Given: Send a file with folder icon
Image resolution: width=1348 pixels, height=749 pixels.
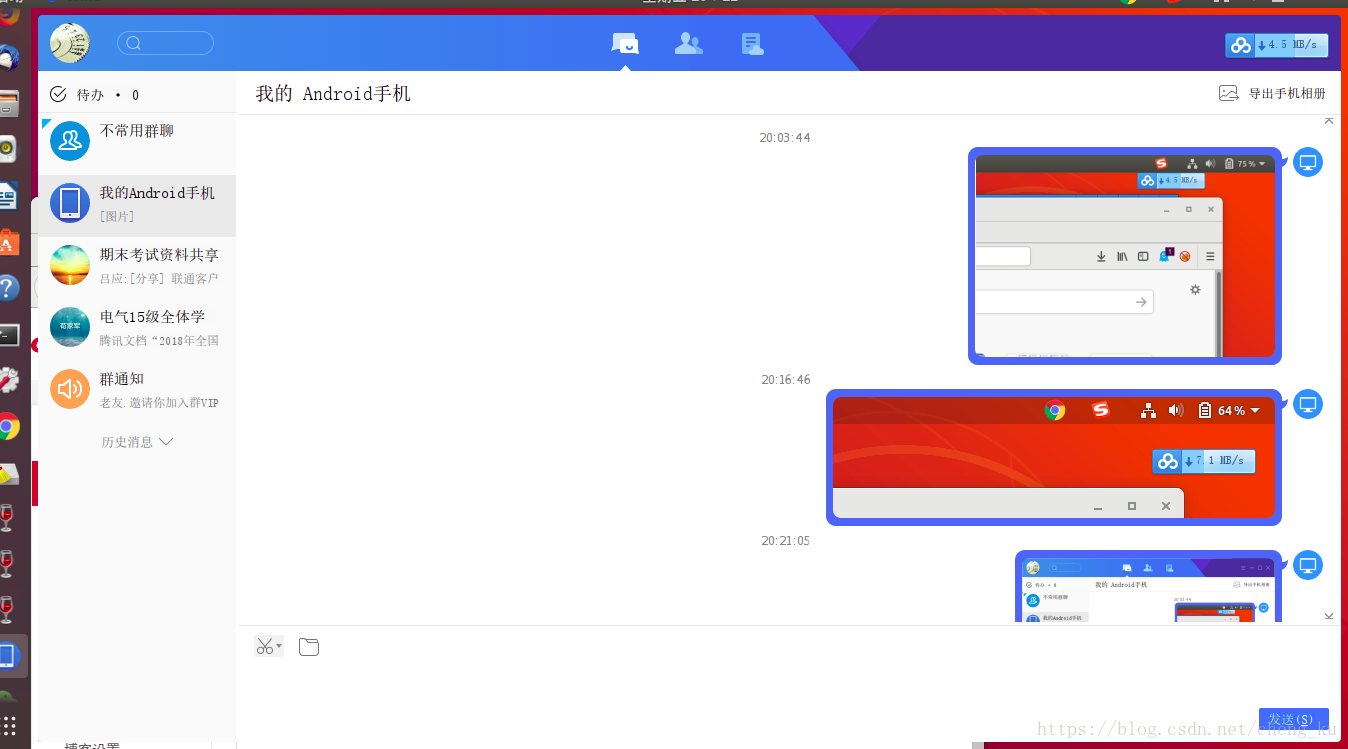Looking at the screenshot, I should coord(309,647).
